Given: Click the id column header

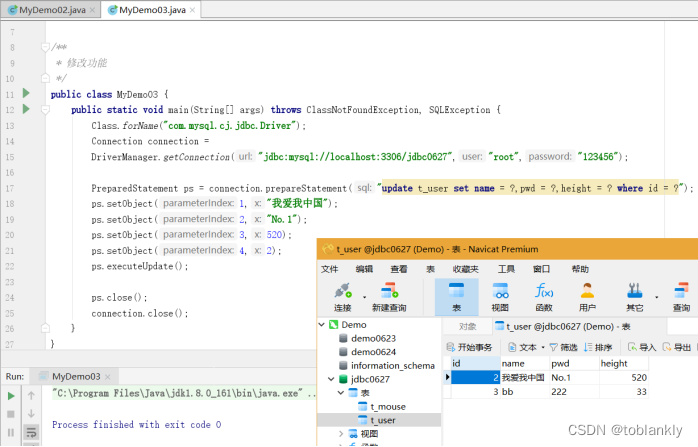Looking at the screenshot, I should click(476, 363).
